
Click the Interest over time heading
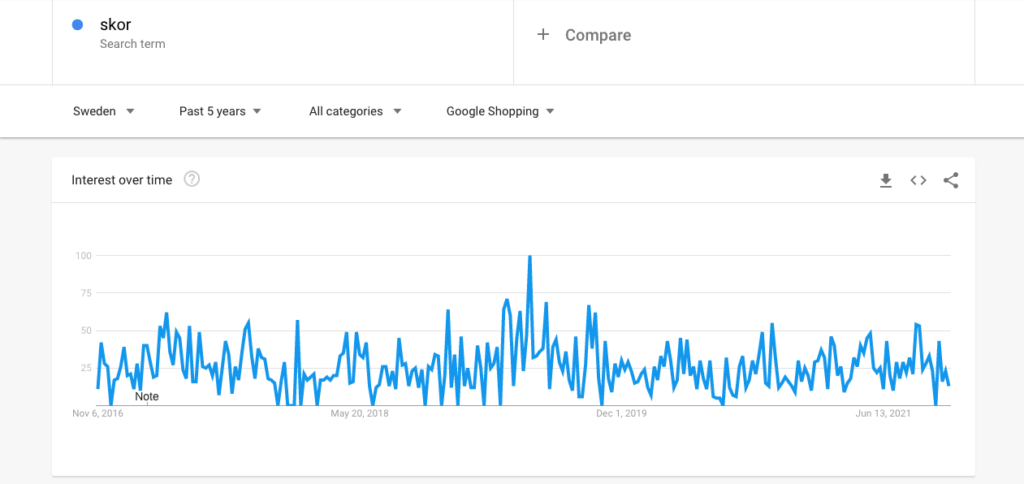point(122,180)
